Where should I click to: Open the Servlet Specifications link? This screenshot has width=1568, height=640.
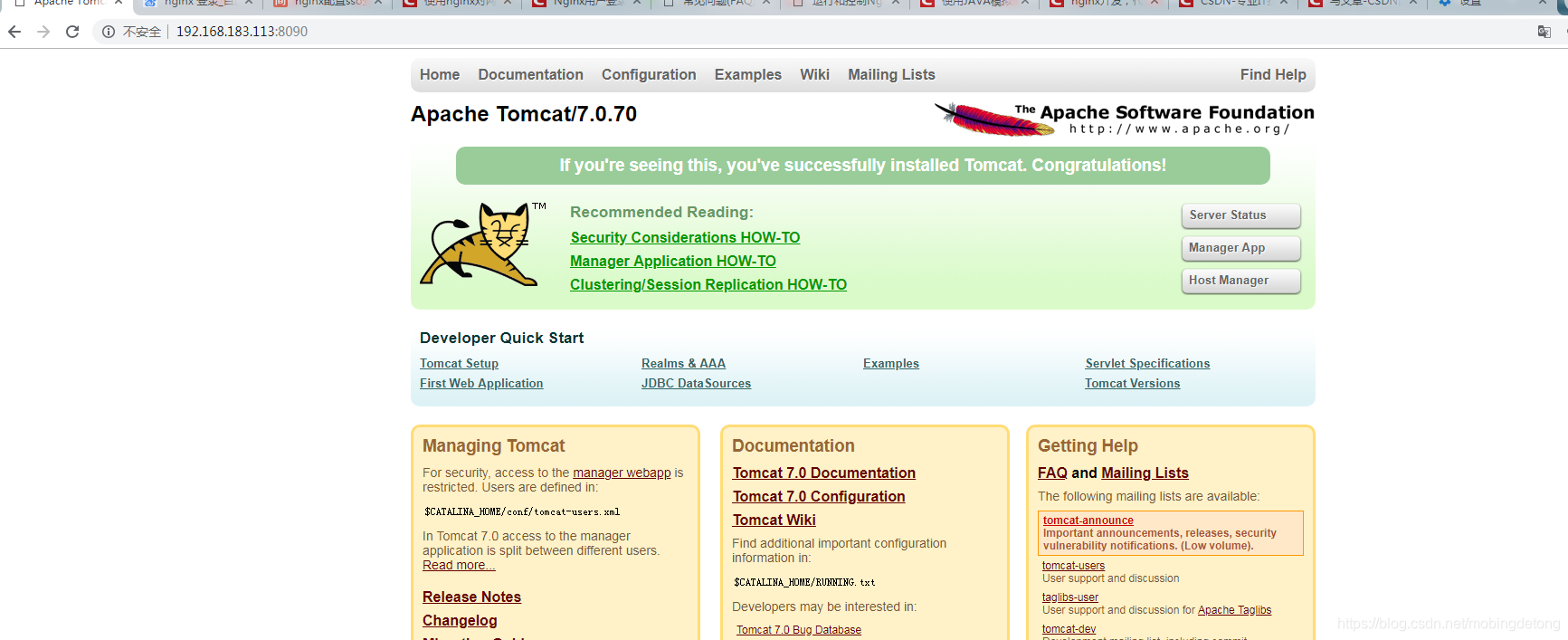point(1147,363)
